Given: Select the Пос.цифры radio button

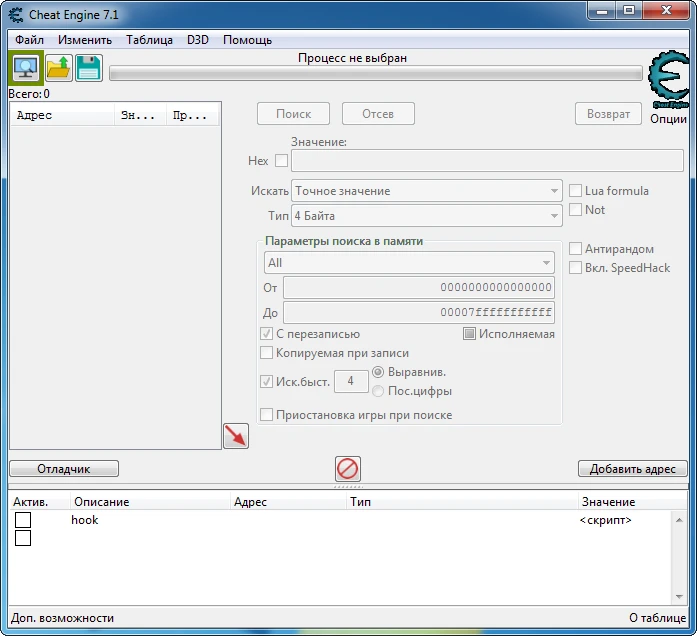Looking at the screenshot, I should 378,391.
